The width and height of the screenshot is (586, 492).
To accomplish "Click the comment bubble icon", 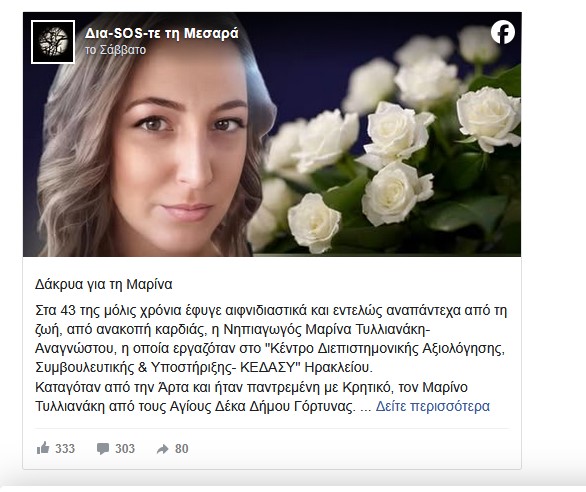I will pos(103,448).
